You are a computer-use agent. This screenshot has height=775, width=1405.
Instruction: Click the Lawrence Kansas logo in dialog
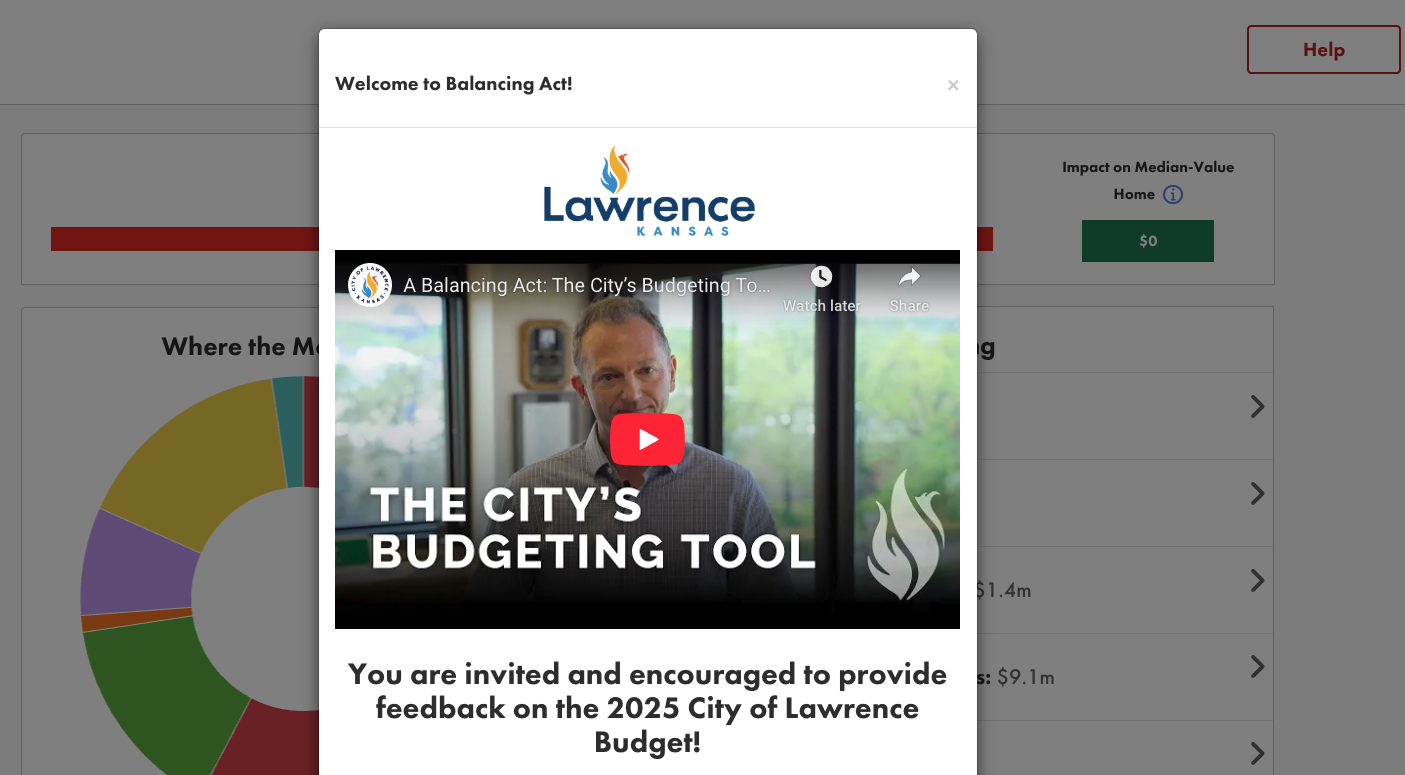pos(649,190)
